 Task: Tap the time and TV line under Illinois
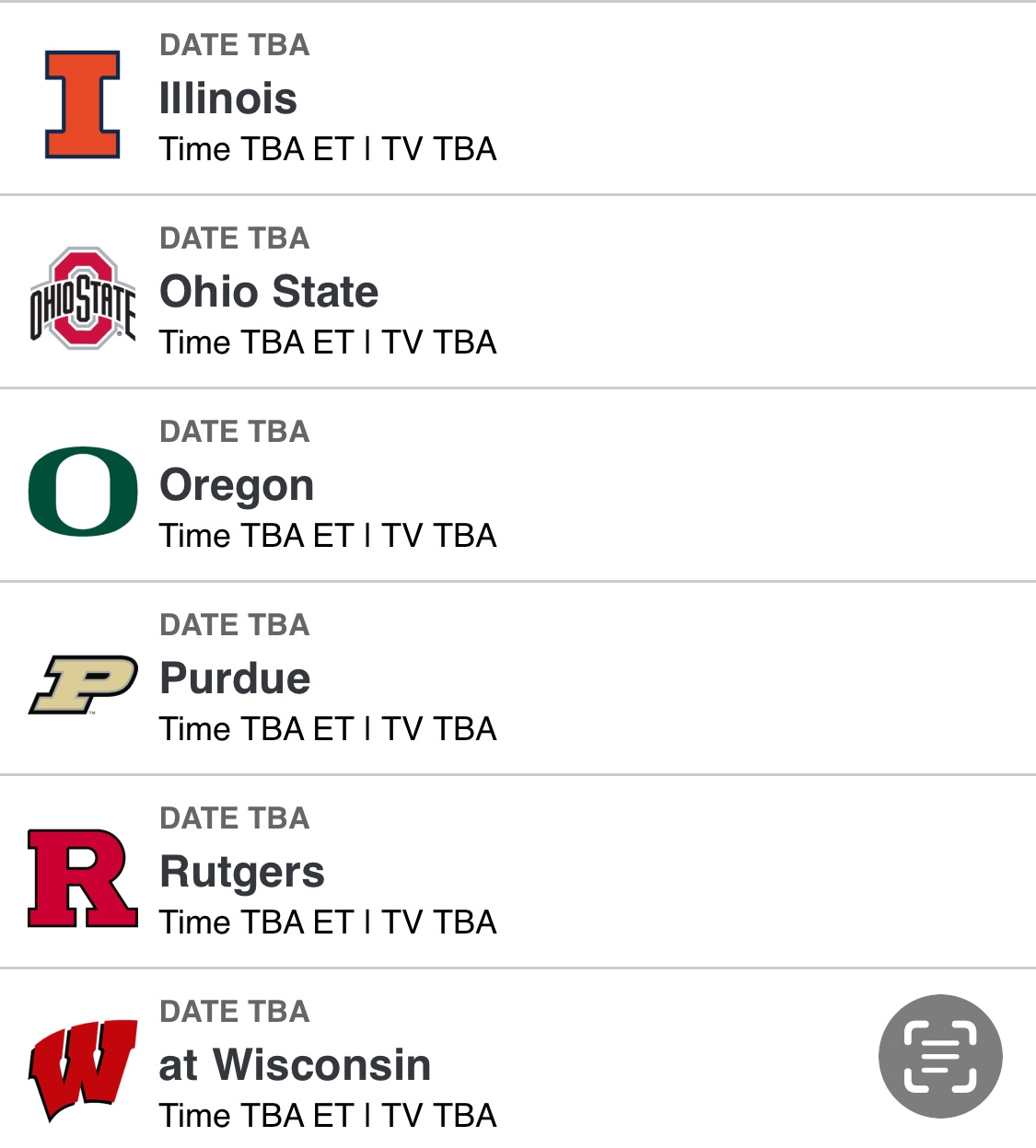pyautogui.click(x=328, y=149)
